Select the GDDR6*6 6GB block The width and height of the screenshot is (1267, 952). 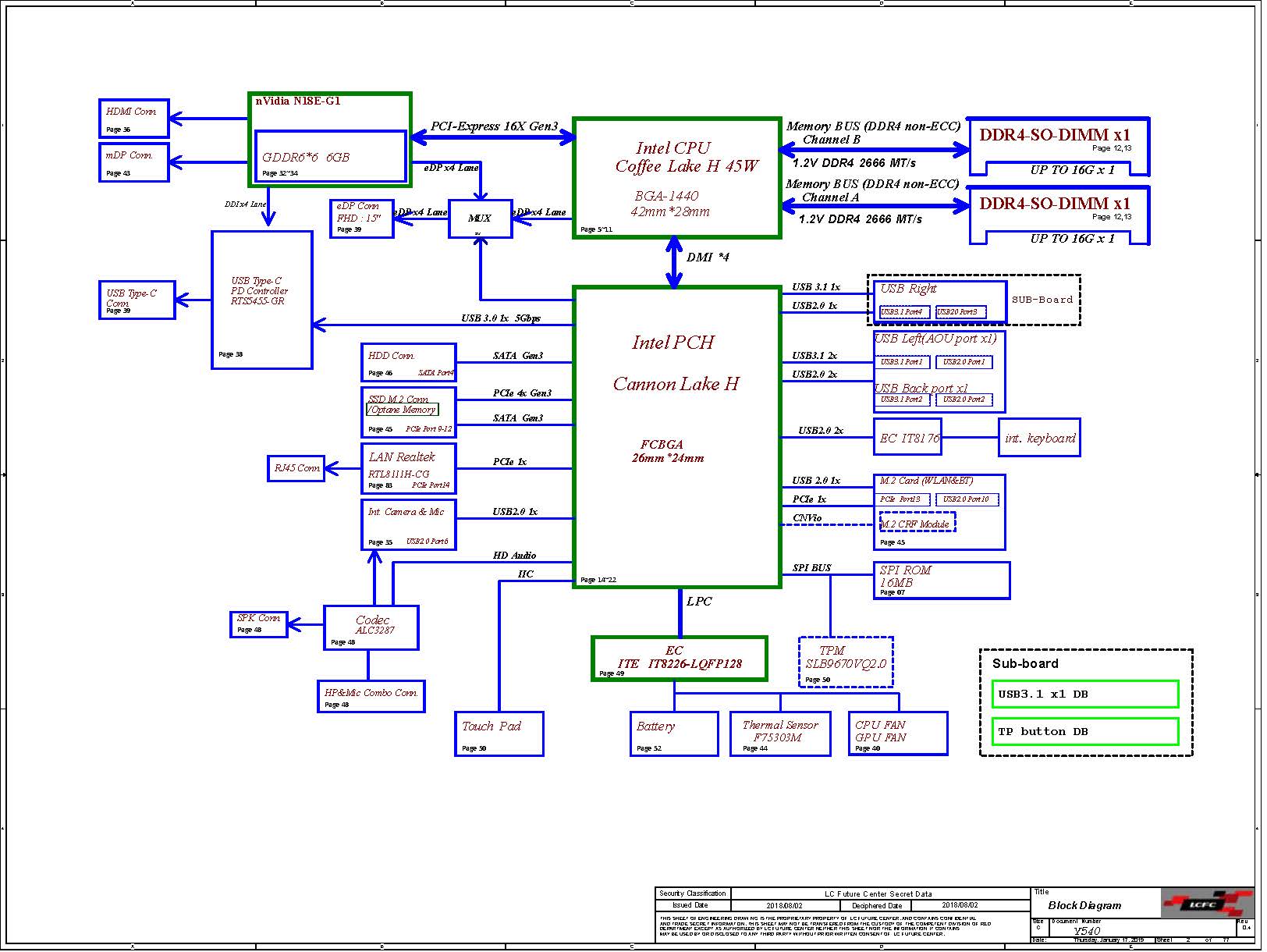coord(331,156)
